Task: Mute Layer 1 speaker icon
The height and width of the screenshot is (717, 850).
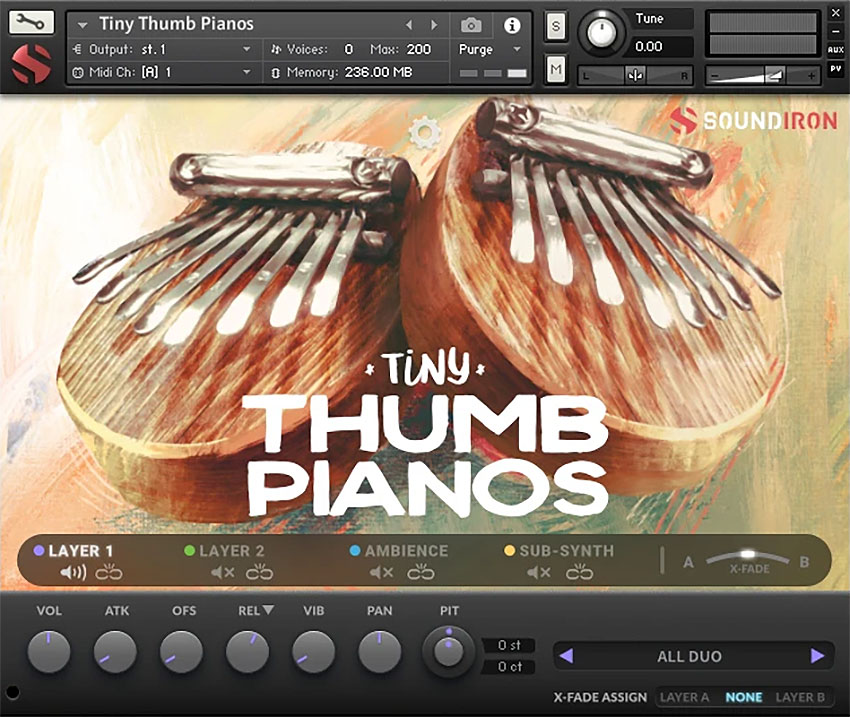Action: click(73, 572)
